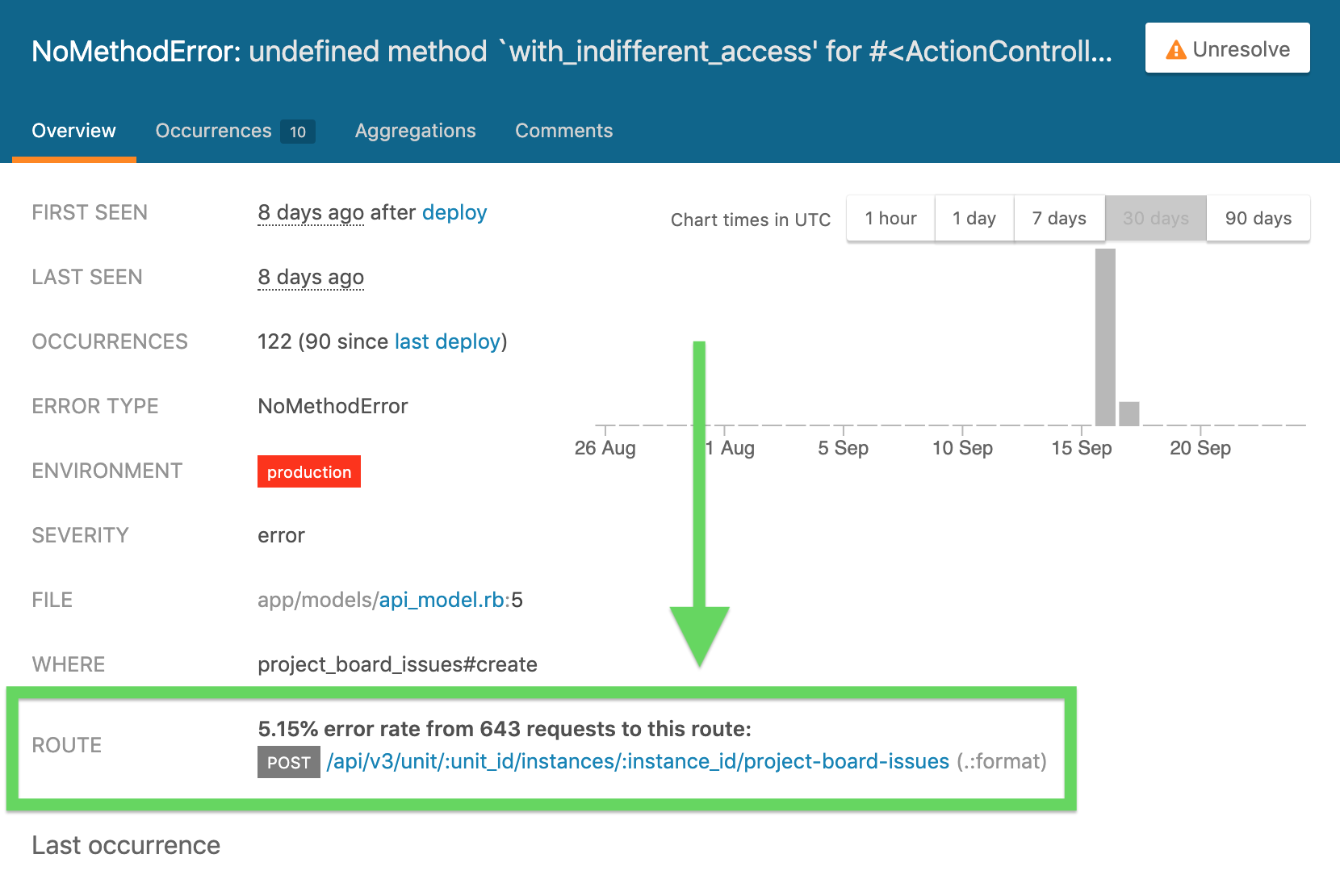This screenshot has width=1340, height=896.
Task: Click the dotted '8 days ago' under First Seen
Action: coord(310,212)
